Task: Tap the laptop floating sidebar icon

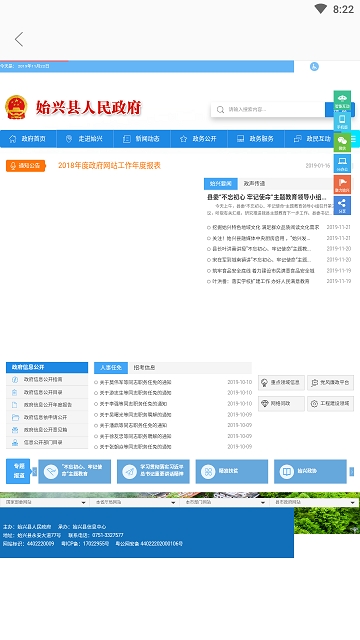Action: click(342, 163)
